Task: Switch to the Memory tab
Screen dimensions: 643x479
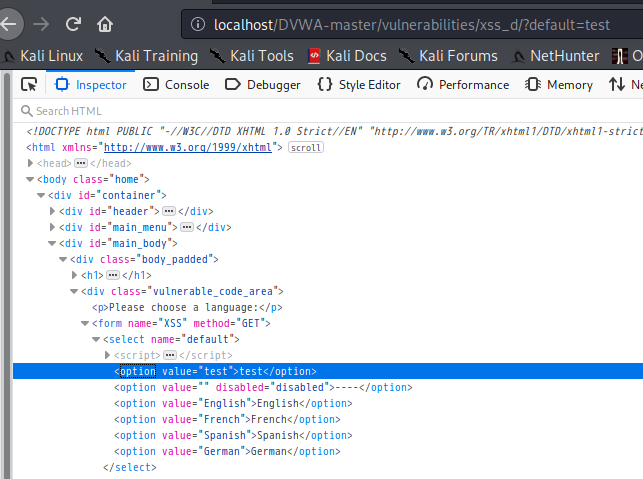Action: (x=559, y=84)
